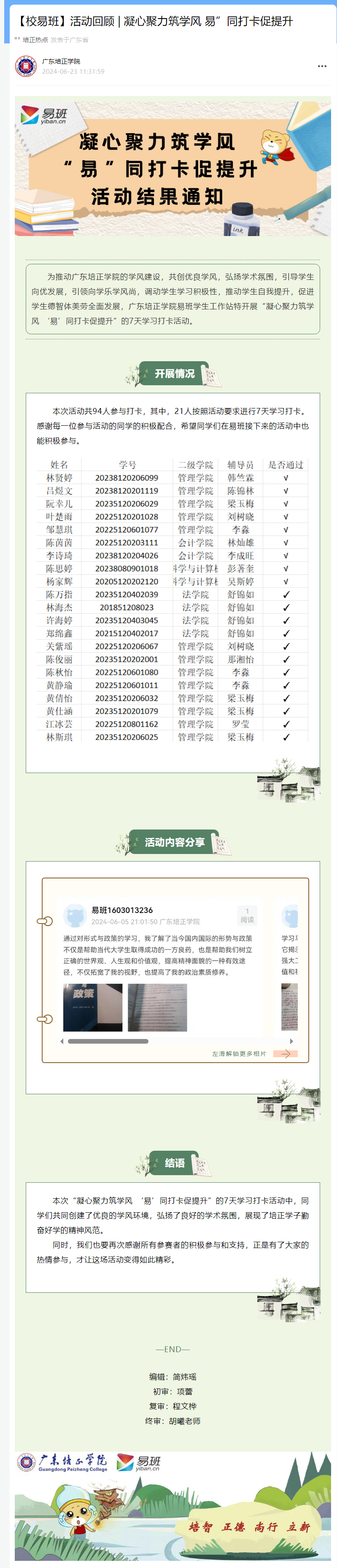Select the 结语 section header
The width and height of the screenshot is (337, 1568).
tap(174, 1163)
